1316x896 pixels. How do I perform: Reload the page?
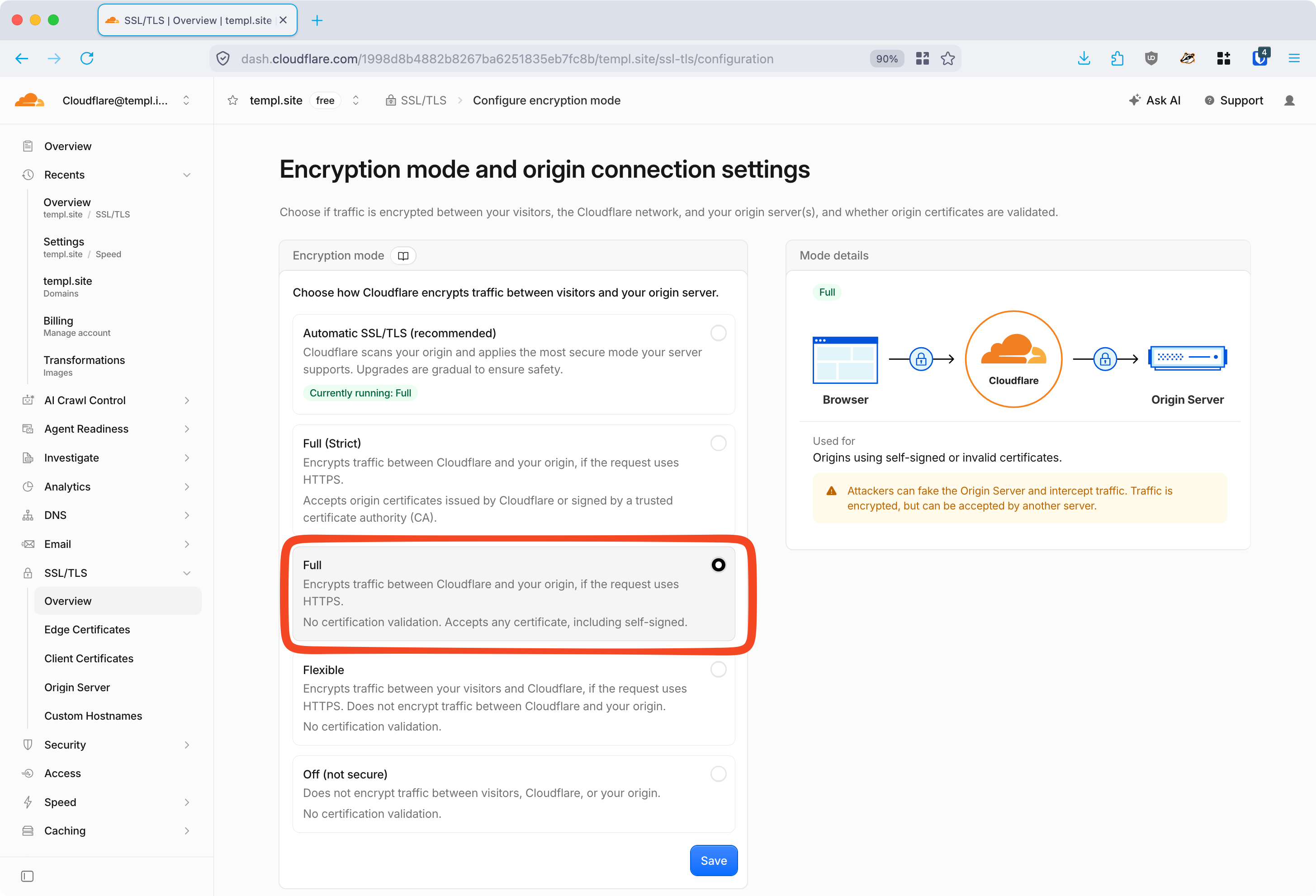(87, 58)
